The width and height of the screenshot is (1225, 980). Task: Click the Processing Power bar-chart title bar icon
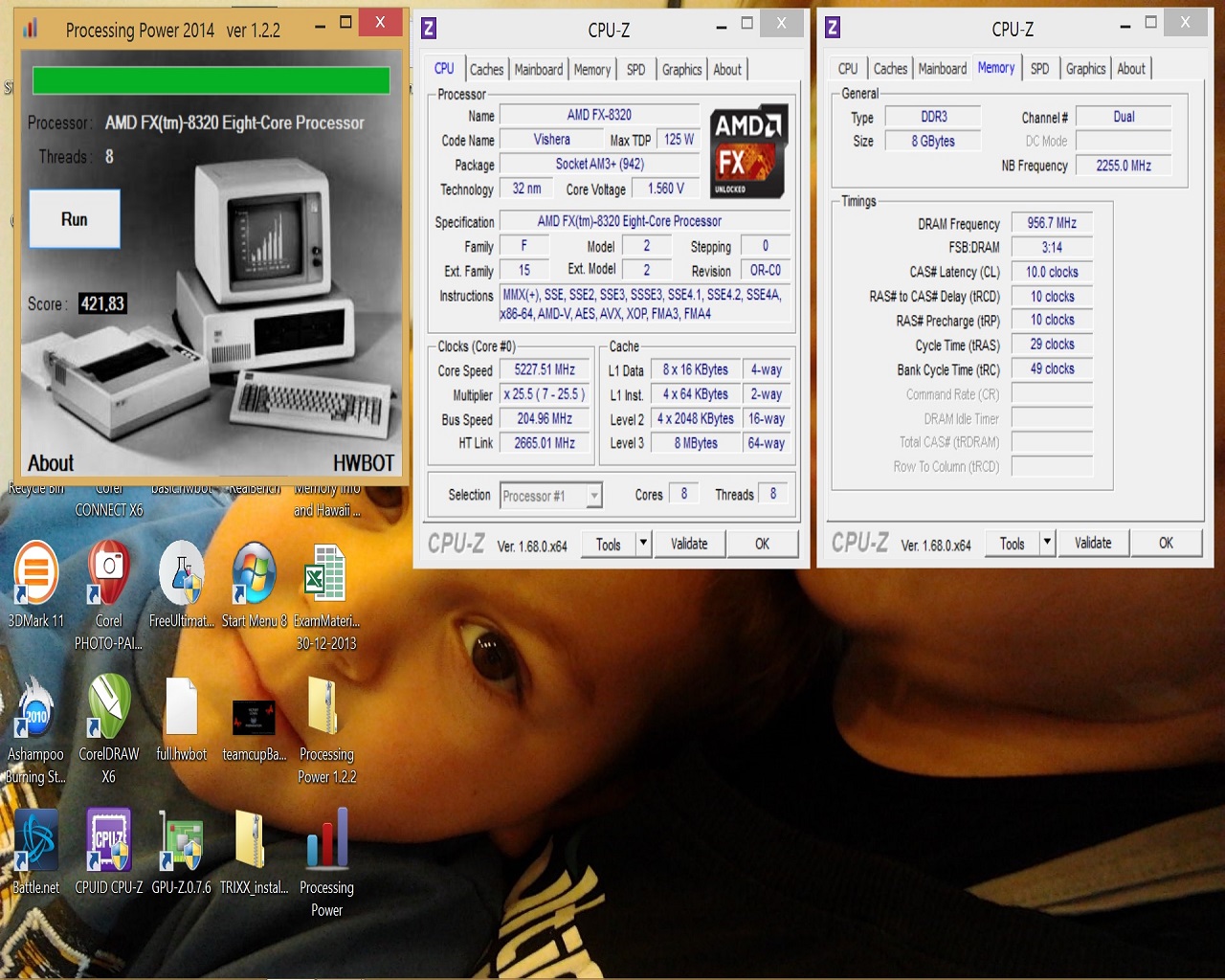31,29
